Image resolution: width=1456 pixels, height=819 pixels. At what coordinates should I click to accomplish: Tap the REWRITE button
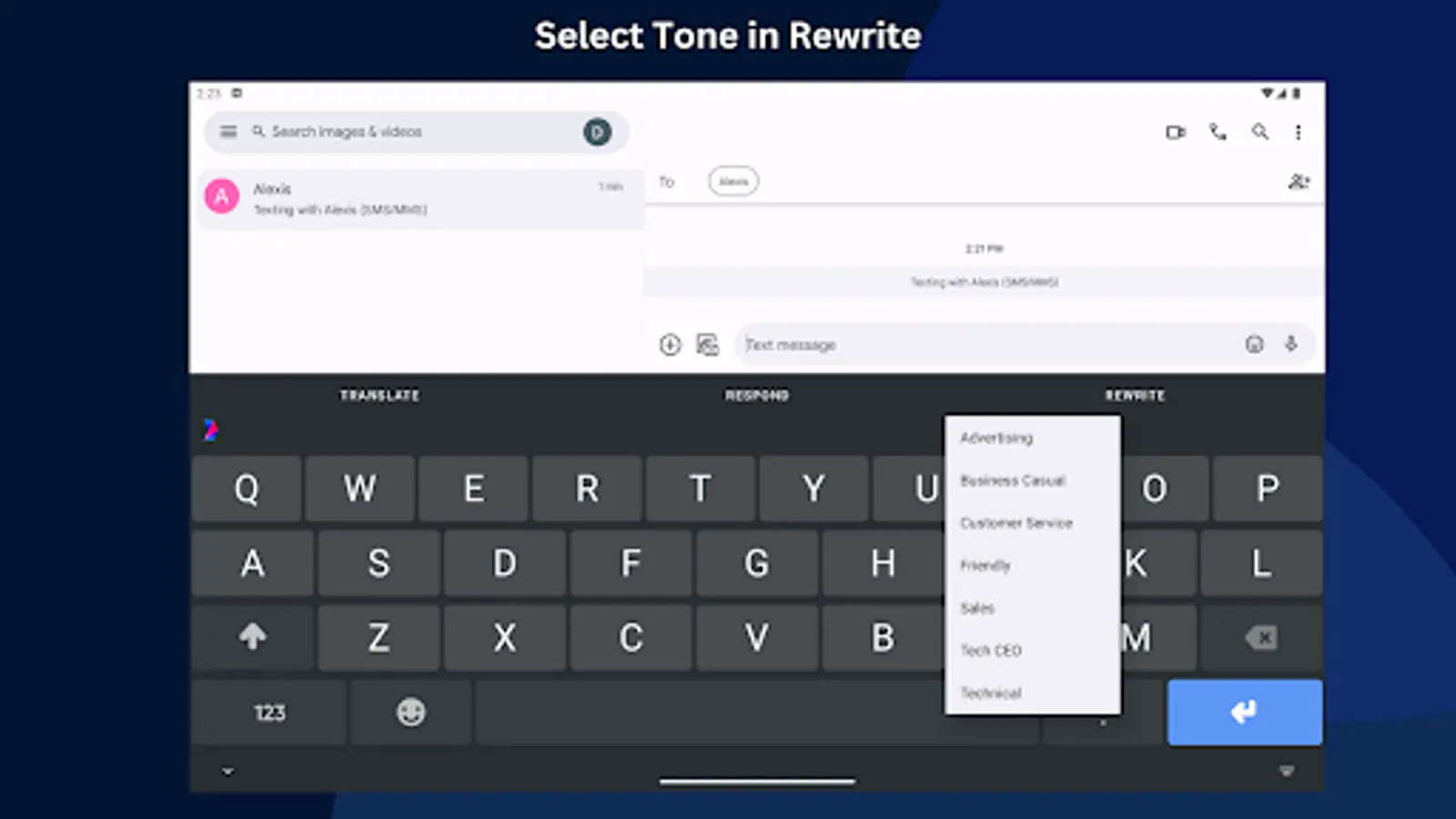pos(1135,396)
